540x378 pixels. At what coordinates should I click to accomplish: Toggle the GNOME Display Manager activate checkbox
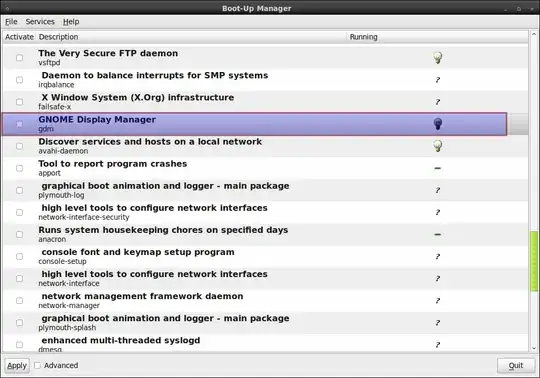[x=19, y=124]
